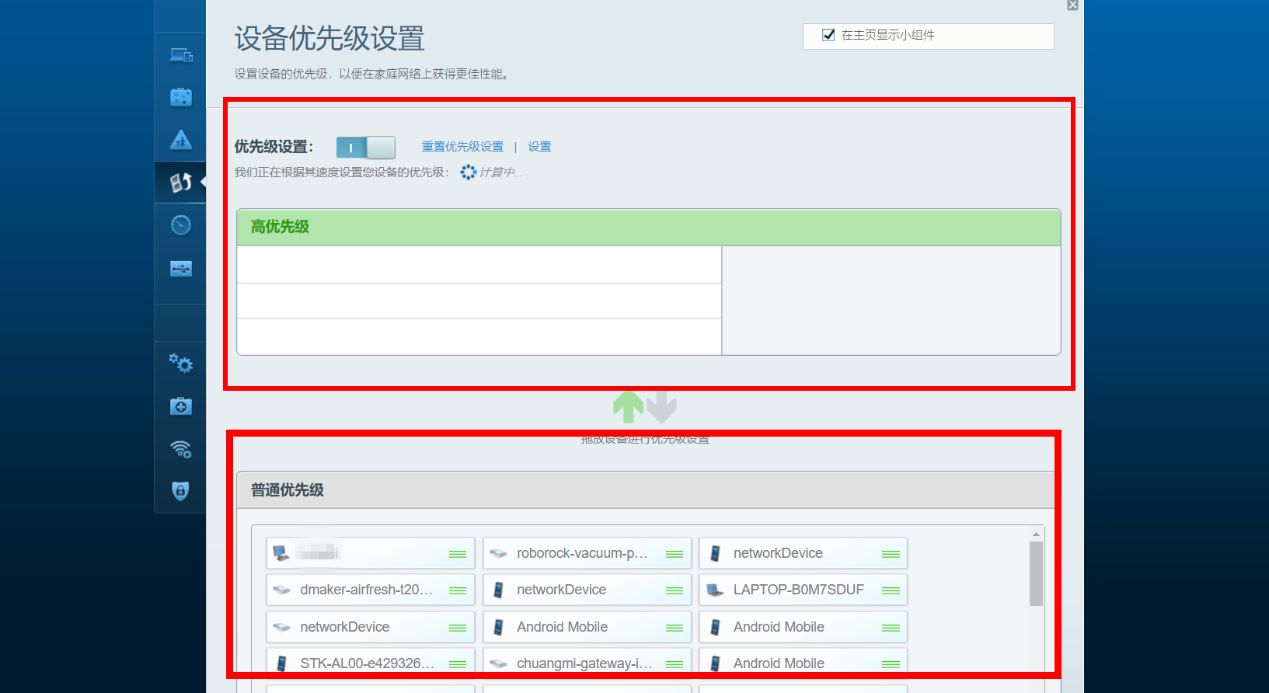The width and height of the screenshot is (1269, 693).
Task: Click the dmaker-airfresh drag handle icon
Action: (458, 590)
